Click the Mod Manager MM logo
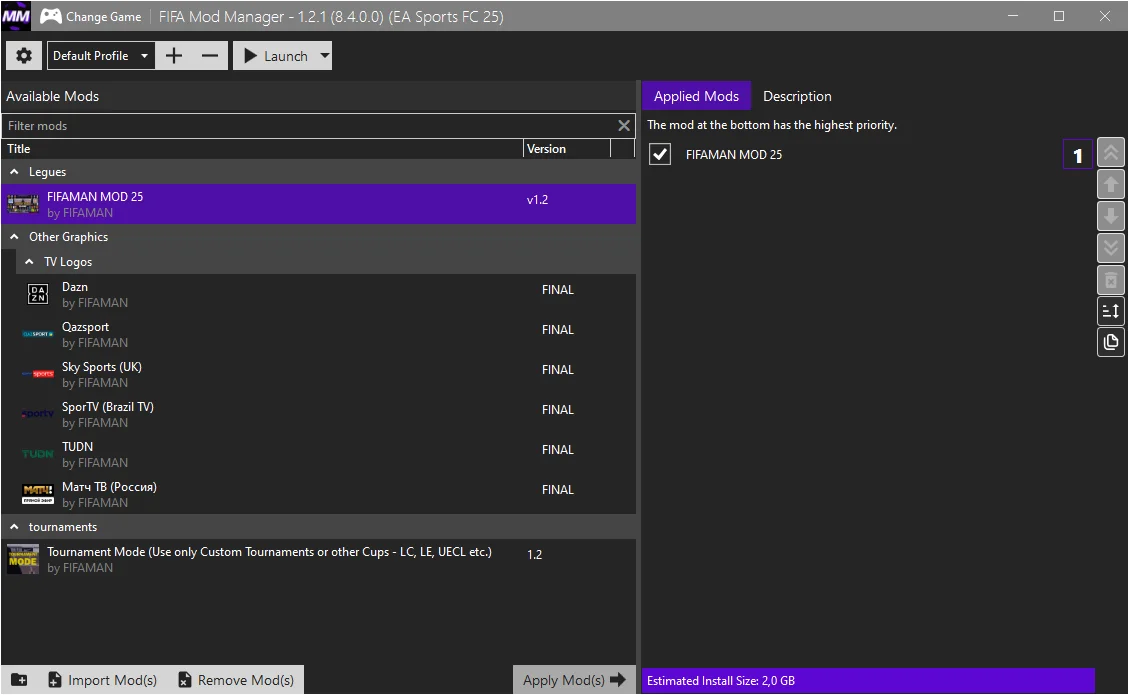 click(x=16, y=16)
